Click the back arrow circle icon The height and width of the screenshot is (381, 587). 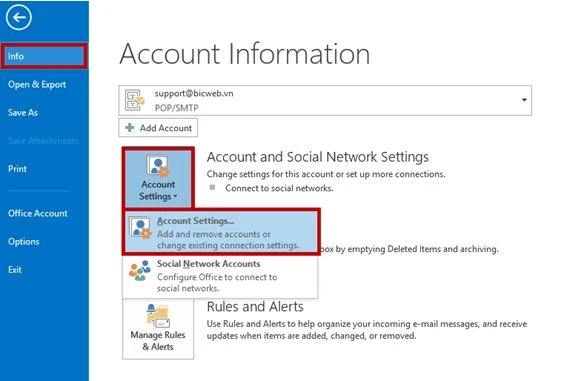point(18,18)
